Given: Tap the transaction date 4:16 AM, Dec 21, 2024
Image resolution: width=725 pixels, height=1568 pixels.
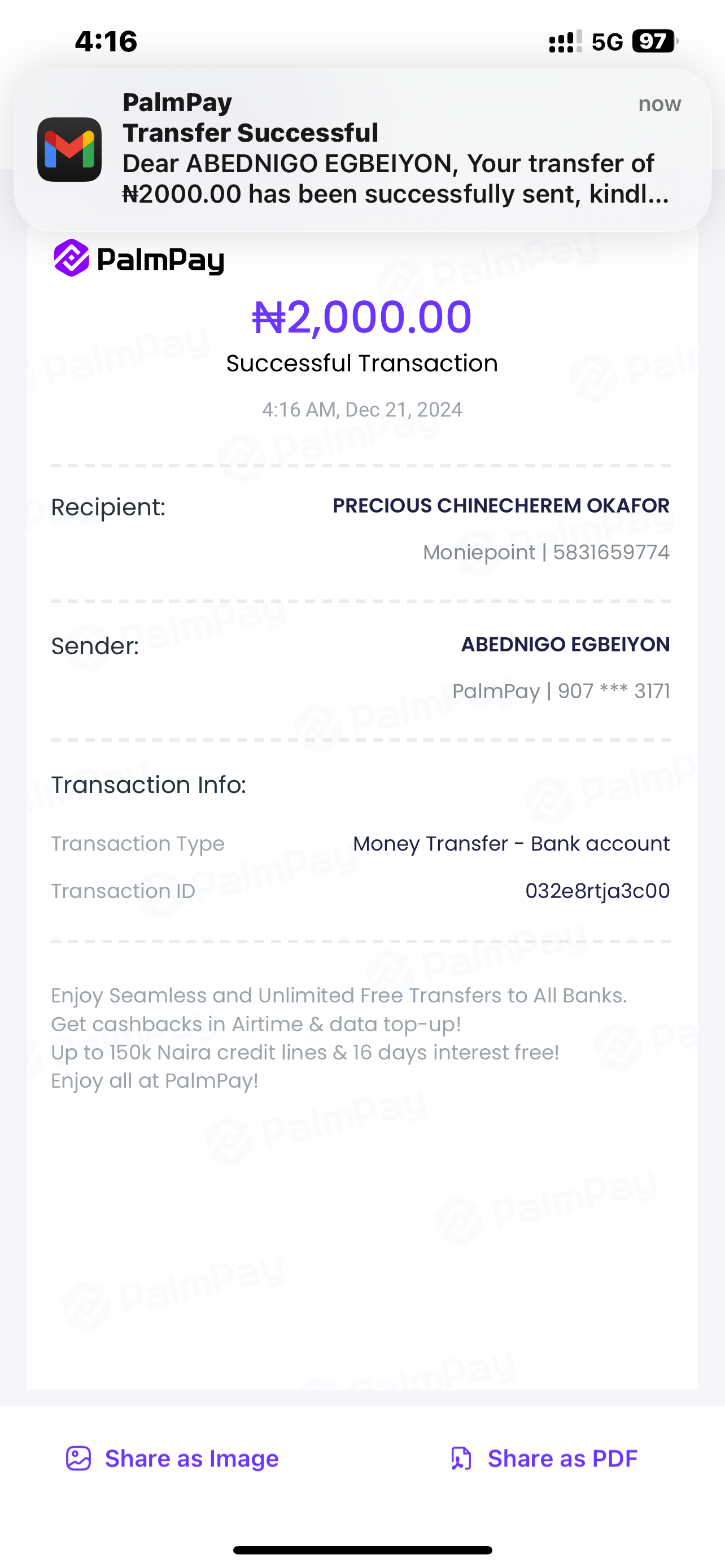Looking at the screenshot, I should point(362,410).
